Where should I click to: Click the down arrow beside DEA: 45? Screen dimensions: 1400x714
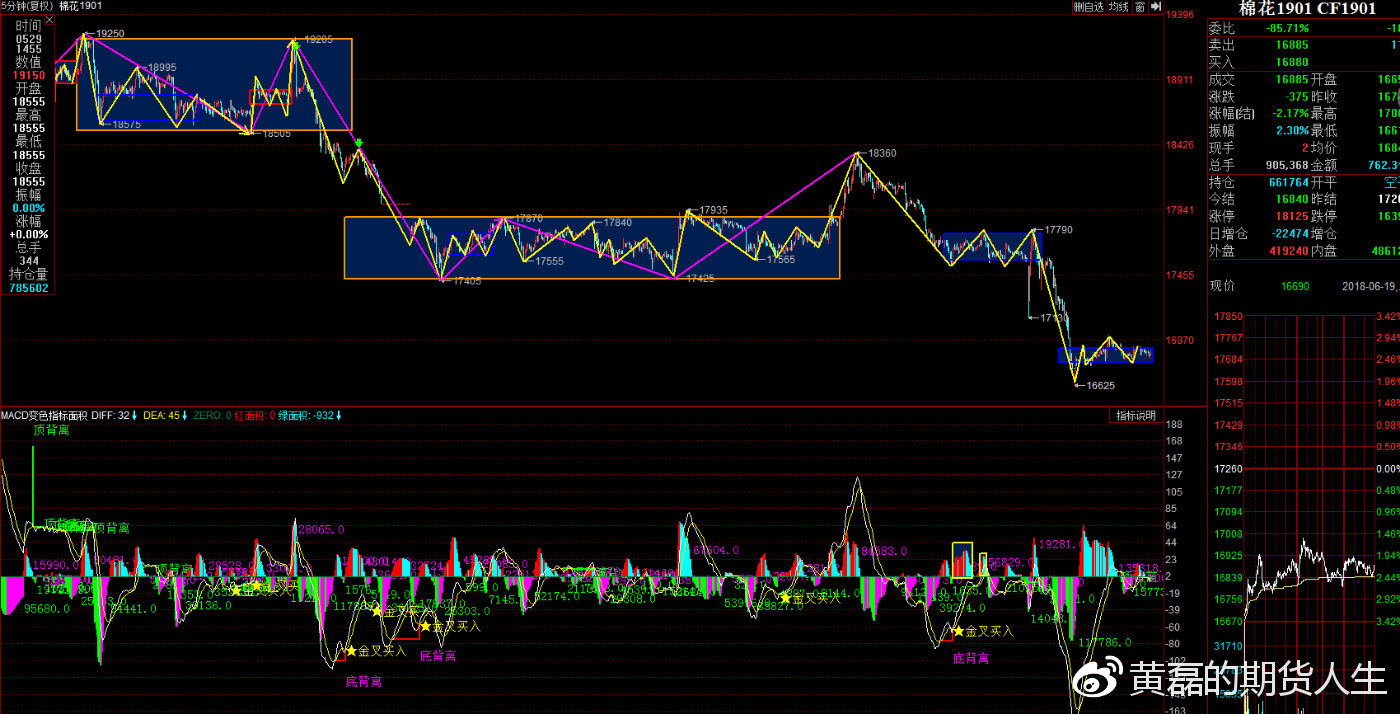[184, 415]
